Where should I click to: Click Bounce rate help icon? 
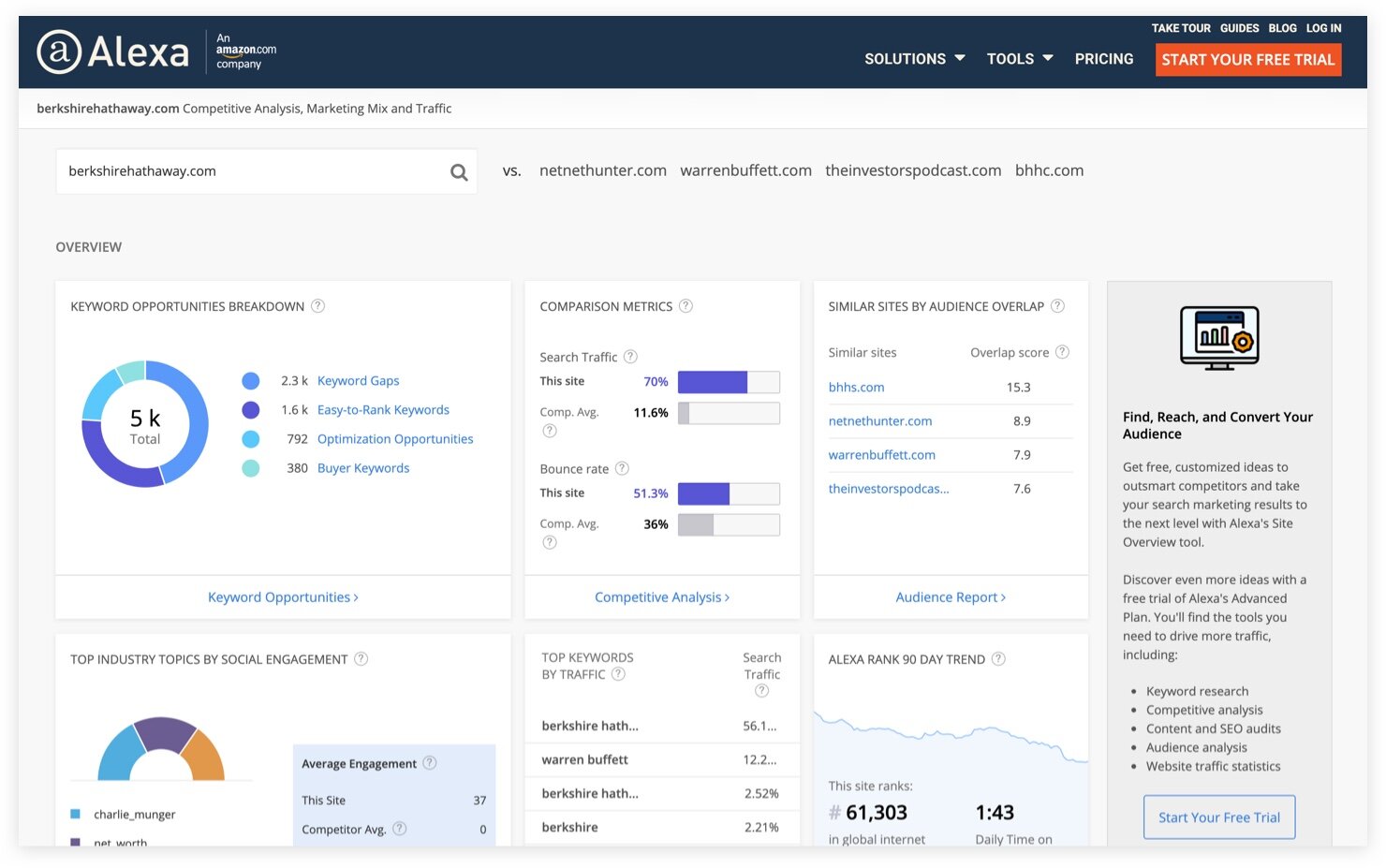pyautogui.click(x=622, y=468)
